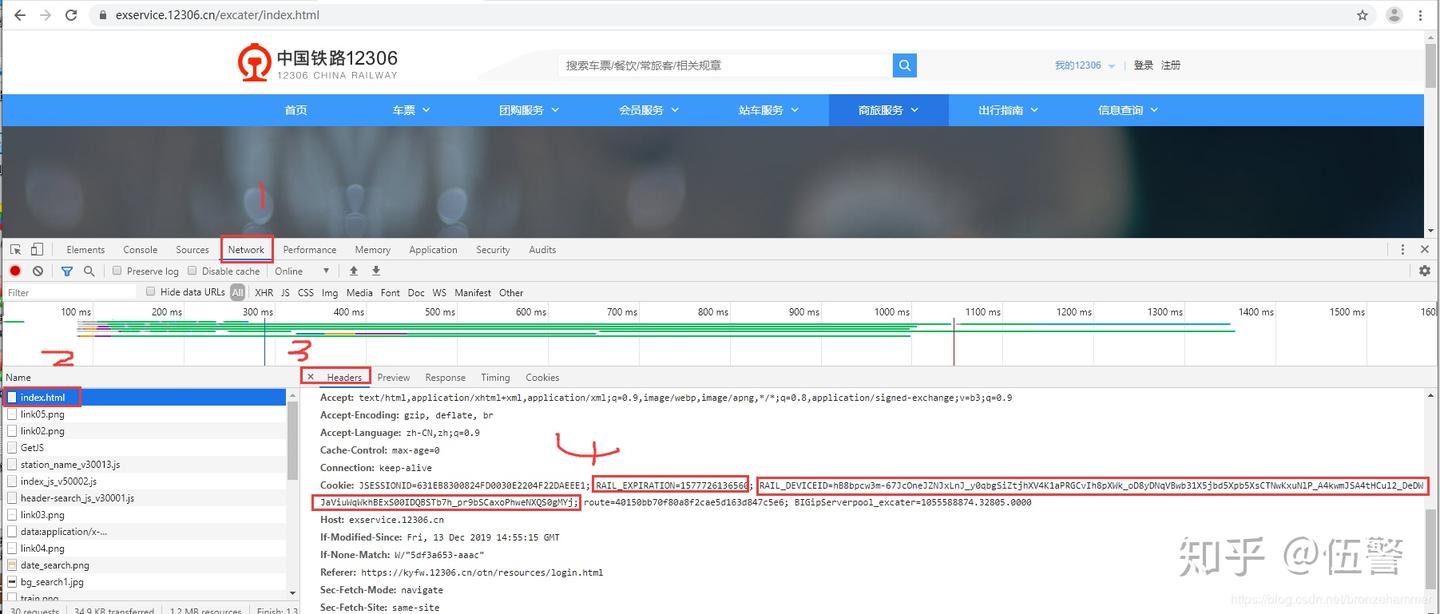The image size is (1440, 614).
Task: Open the Online throttling dropdown
Action: tap(299, 270)
